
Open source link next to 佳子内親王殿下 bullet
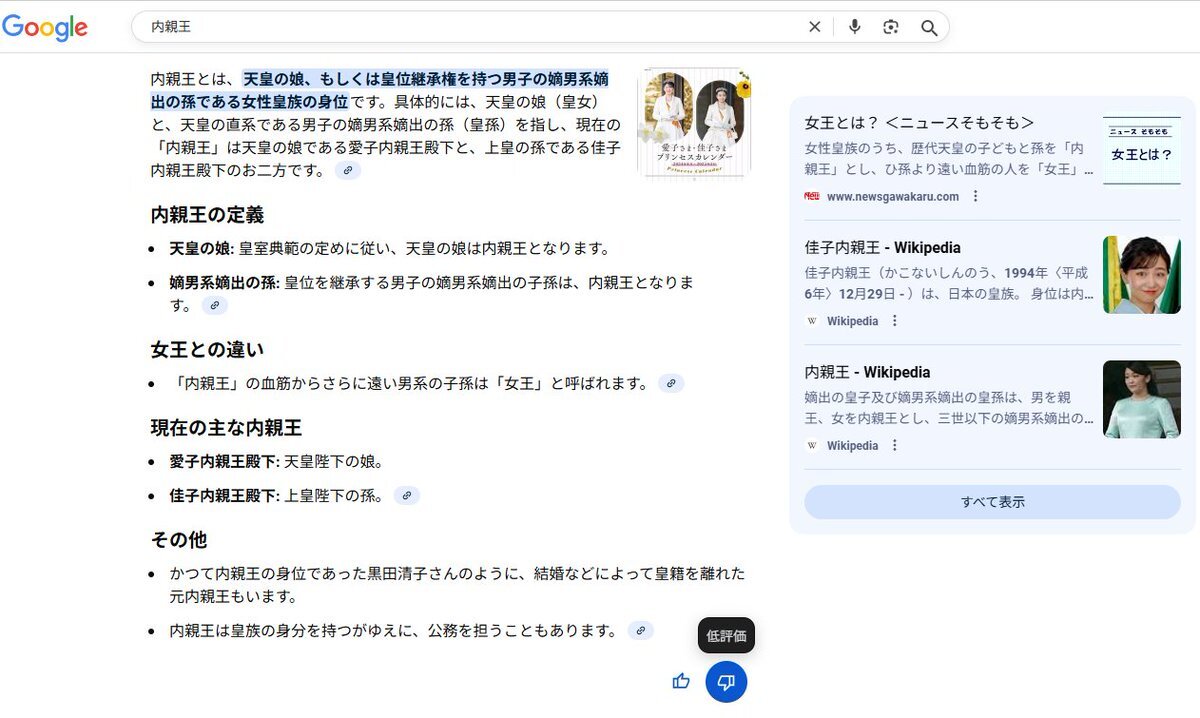coord(406,496)
